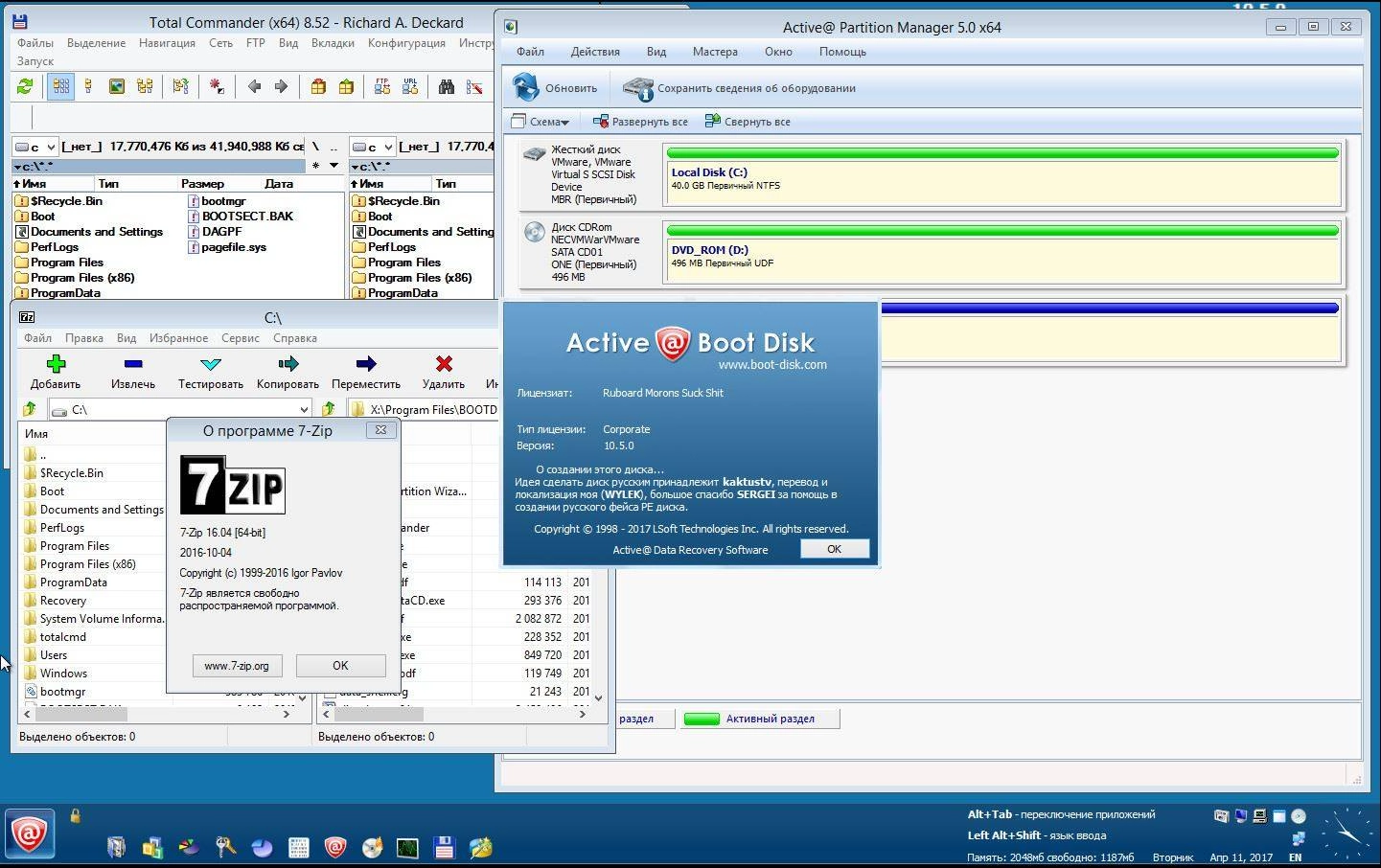Click 7-Zip Копировать (Copy) toolbar button

[288, 372]
